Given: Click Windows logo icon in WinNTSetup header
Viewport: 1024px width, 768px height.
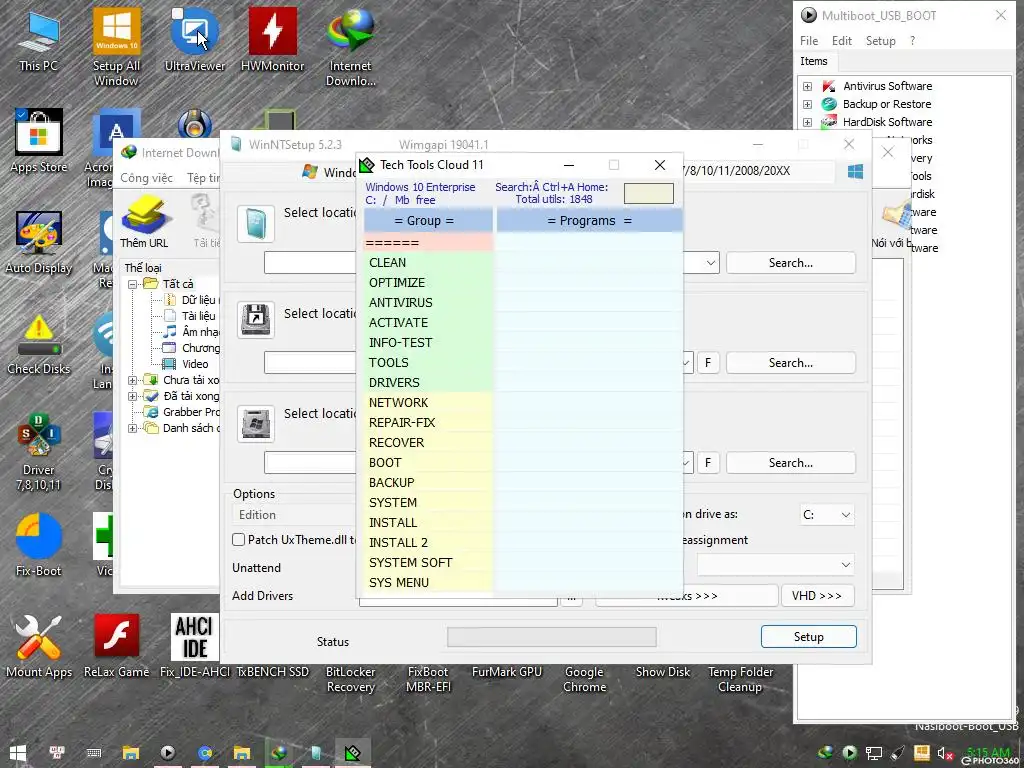Looking at the screenshot, I should pos(855,171).
